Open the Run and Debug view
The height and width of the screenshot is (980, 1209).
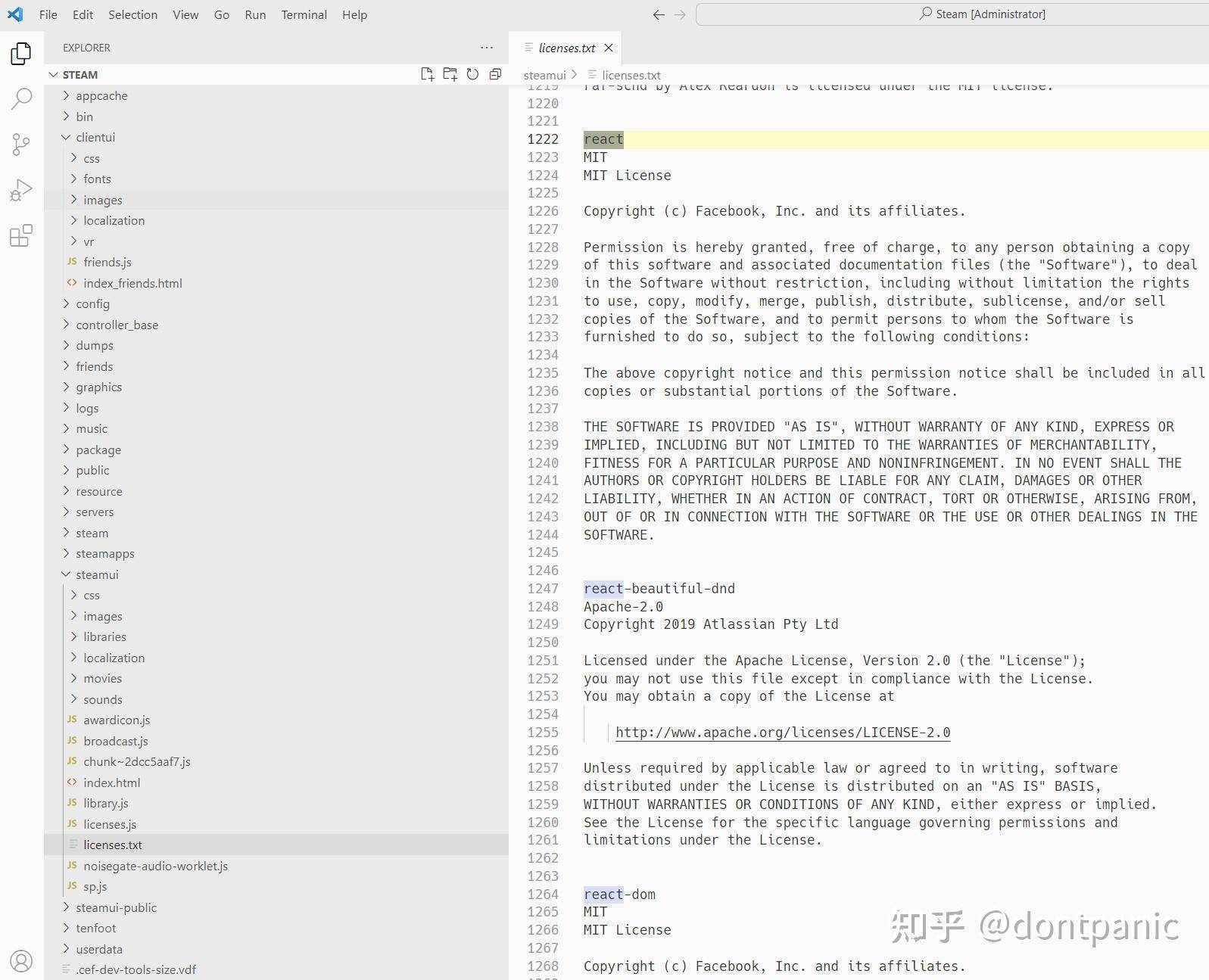pos(21,190)
